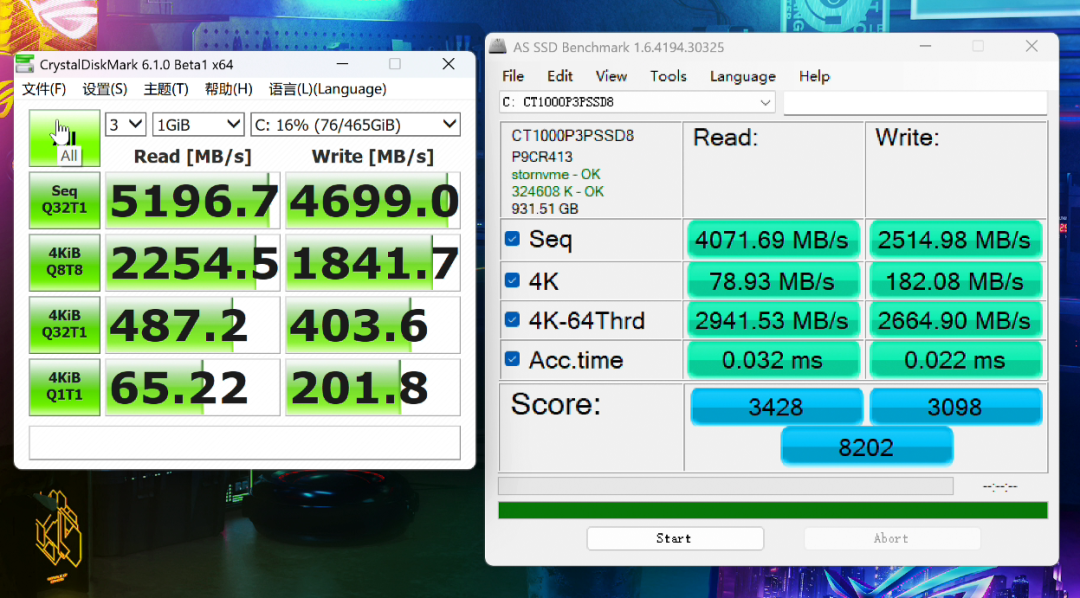Click the AS SSD Benchmark title bar icon
Screen dimensions: 1080x598
pyautogui.click(x=497, y=47)
